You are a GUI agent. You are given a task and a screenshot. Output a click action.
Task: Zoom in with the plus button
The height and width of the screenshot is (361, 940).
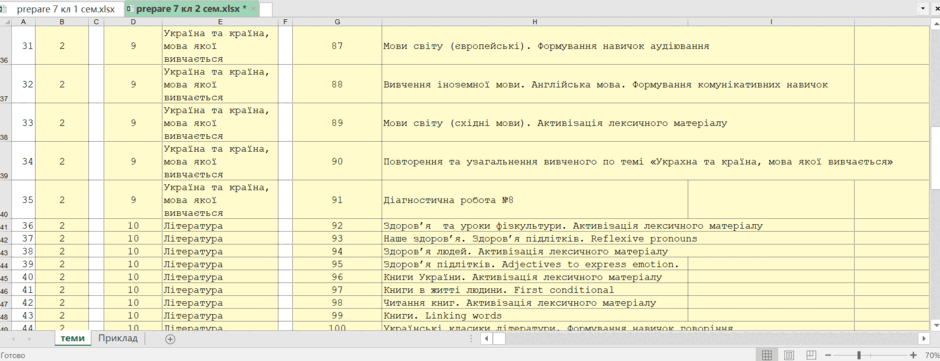point(914,355)
